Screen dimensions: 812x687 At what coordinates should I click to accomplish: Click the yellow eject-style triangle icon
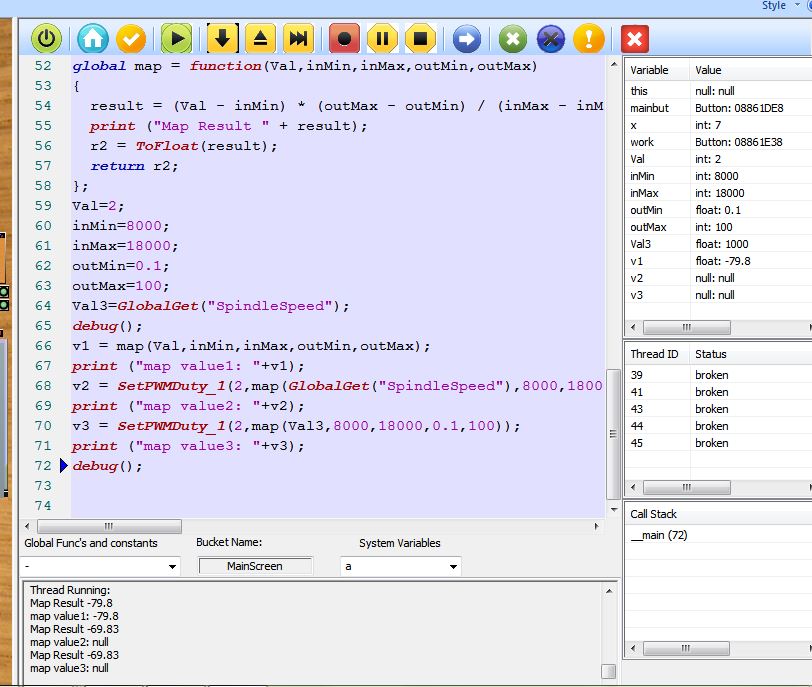[260, 39]
